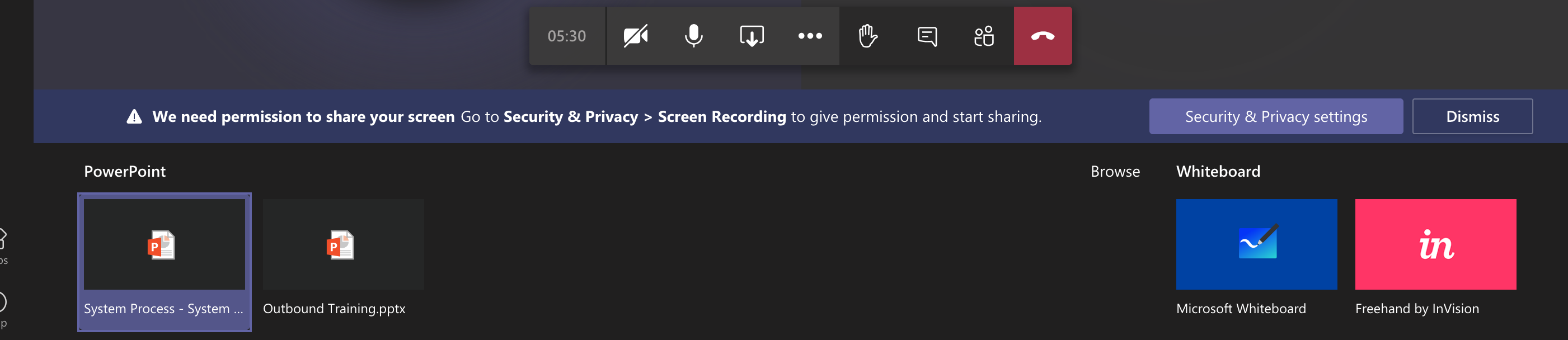Dismiss the screen sharing permission banner
Image resolution: width=1568 pixels, height=340 pixels.
(x=1472, y=116)
